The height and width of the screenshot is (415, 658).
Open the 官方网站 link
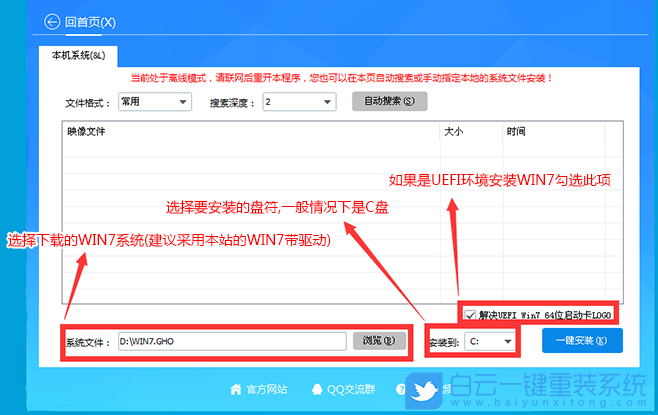point(266,389)
